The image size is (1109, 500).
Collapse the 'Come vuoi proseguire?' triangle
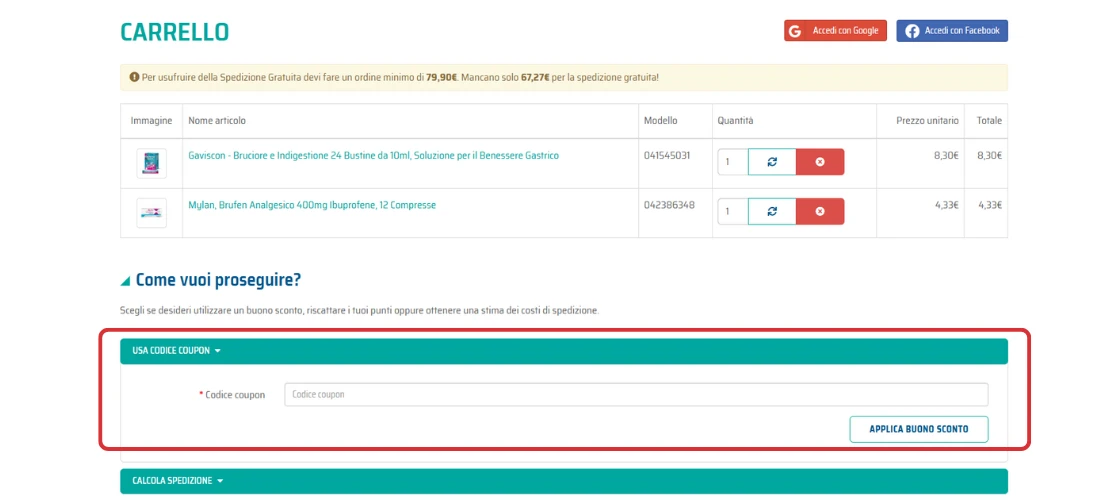click(125, 281)
